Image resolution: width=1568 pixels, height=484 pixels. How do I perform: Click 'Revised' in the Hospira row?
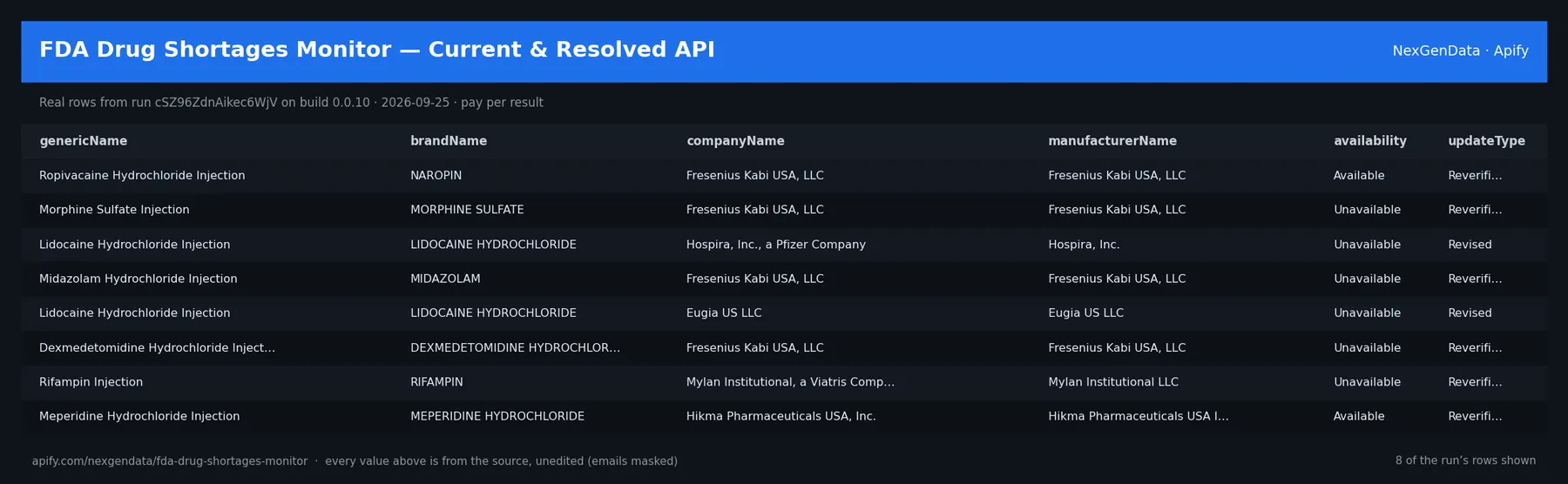tap(1470, 245)
